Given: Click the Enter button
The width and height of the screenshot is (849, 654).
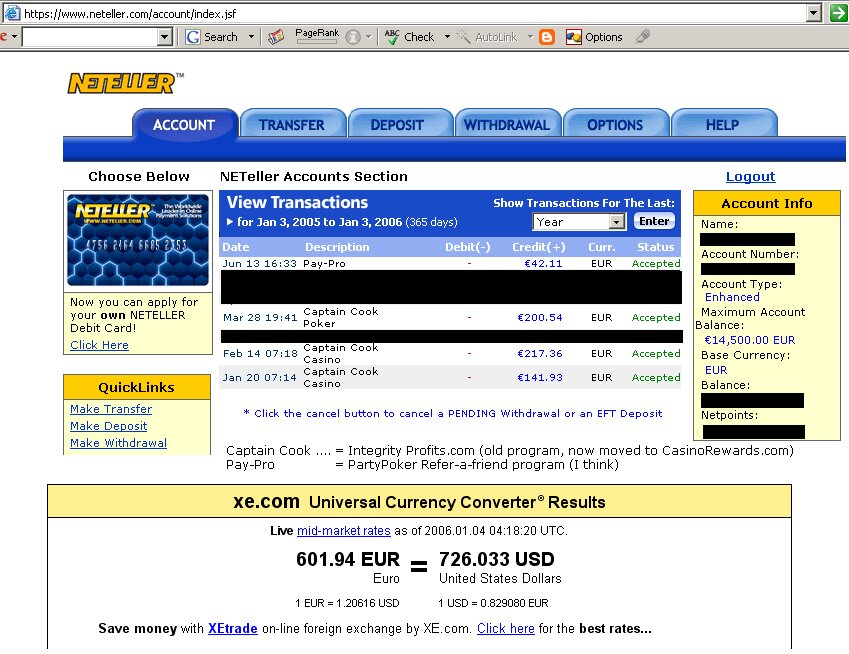Looking at the screenshot, I should 654,221.
